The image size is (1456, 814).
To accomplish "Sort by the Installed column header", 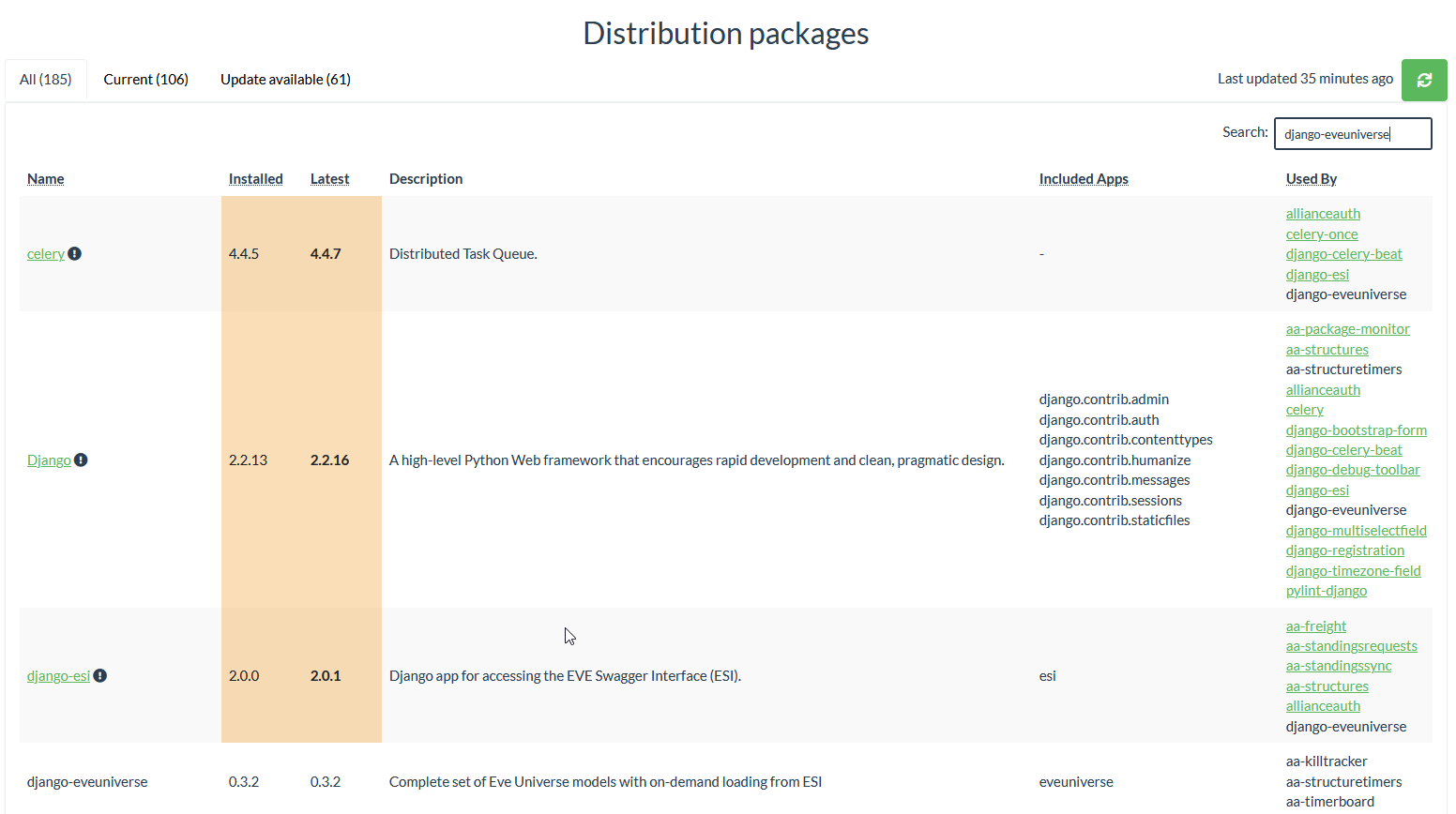I will coord(255,178).
